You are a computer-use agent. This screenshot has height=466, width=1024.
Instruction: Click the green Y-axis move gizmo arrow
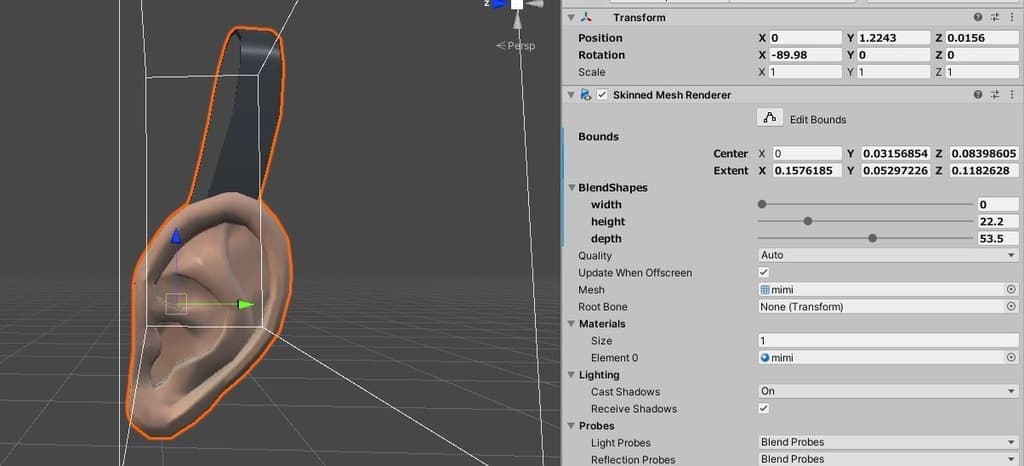click(245, 304)
